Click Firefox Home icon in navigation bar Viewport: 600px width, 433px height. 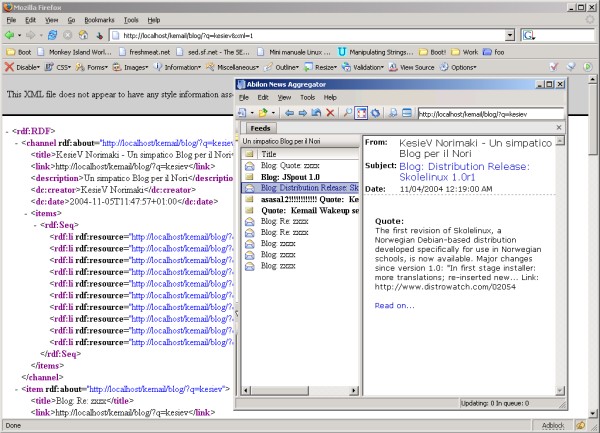(x=83, y=36)
